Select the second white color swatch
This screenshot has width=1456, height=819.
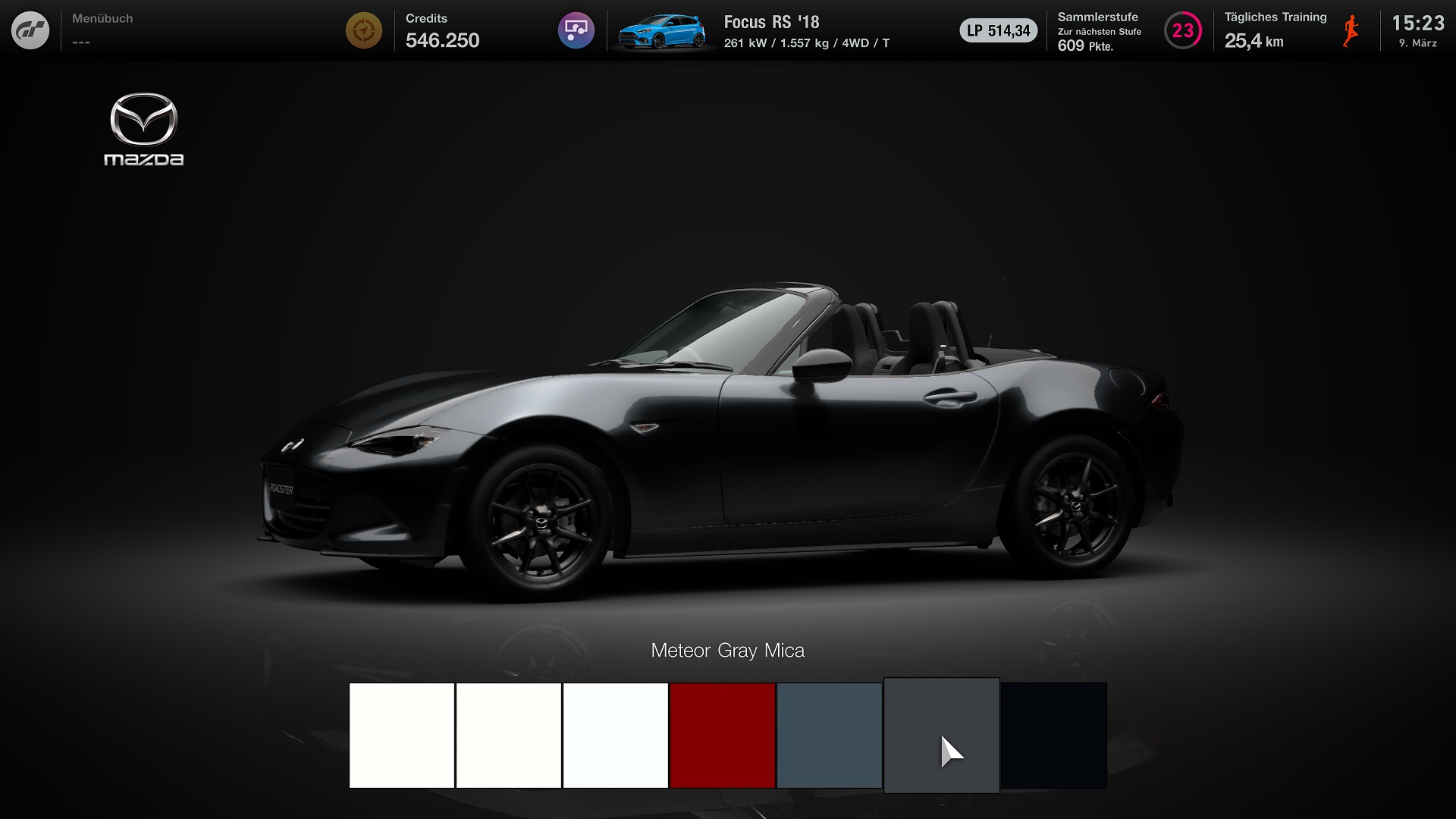[508, 735]
